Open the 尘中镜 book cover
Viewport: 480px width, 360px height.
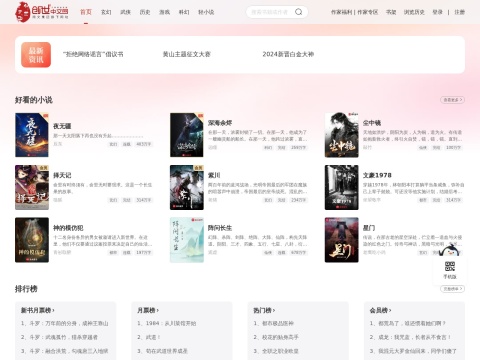pos(342,135)
